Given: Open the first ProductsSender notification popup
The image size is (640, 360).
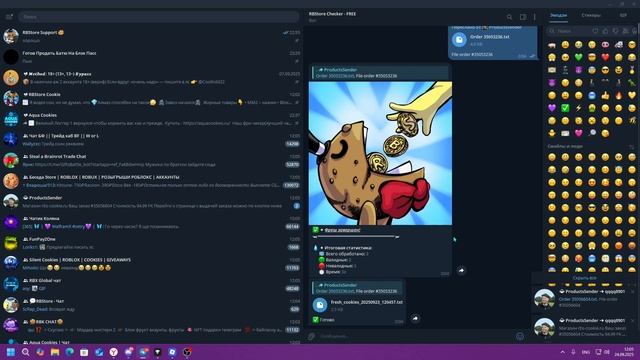Looking at the screenshot, I should click(x=584, y=299).
